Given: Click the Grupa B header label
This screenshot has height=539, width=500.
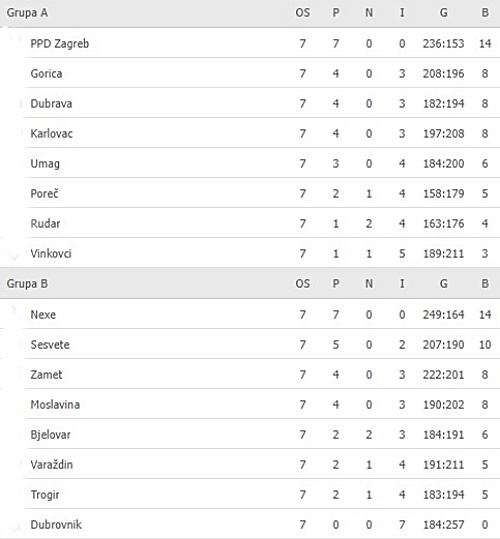Looking at the screenshot, I should pyautogui.click(x=27, y=284).
